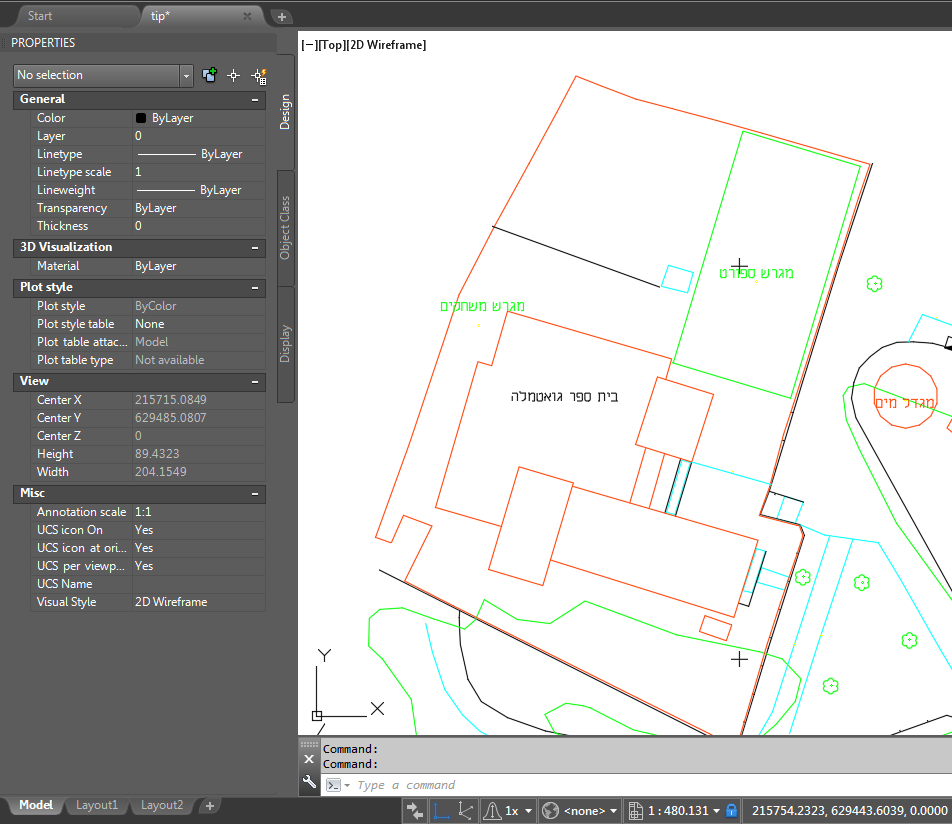Select the Lineweight ByLayer value
Image resolution: width=952 pixels, height=824 pixels.
click(199, 190)
